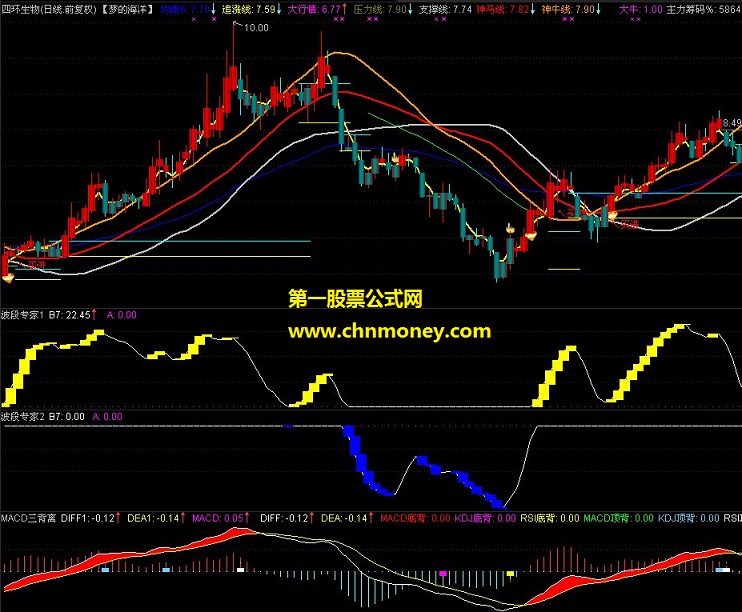Click A: 0.00 in 波段专家1 panel
The width and height of the screenshot is (742, 612).
pyautogui.click(x=122, y=315)
